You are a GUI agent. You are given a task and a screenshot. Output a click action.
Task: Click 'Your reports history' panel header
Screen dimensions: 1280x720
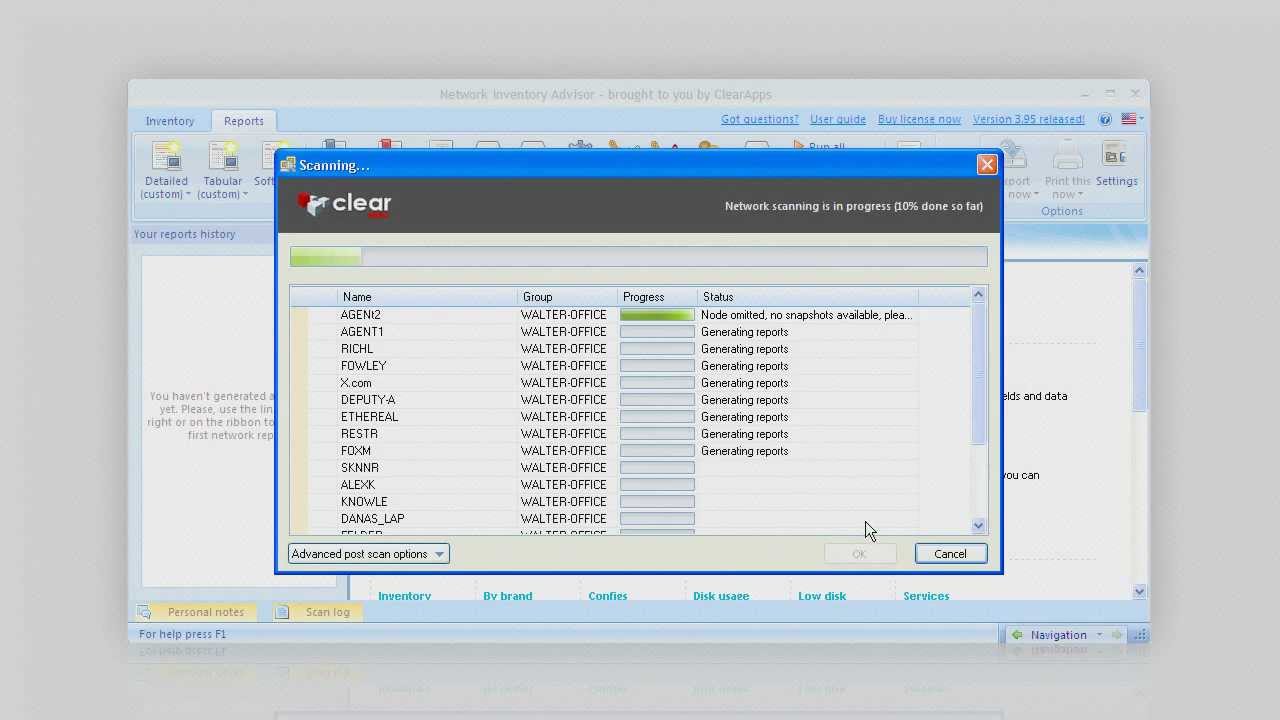[x=185, y=234]
